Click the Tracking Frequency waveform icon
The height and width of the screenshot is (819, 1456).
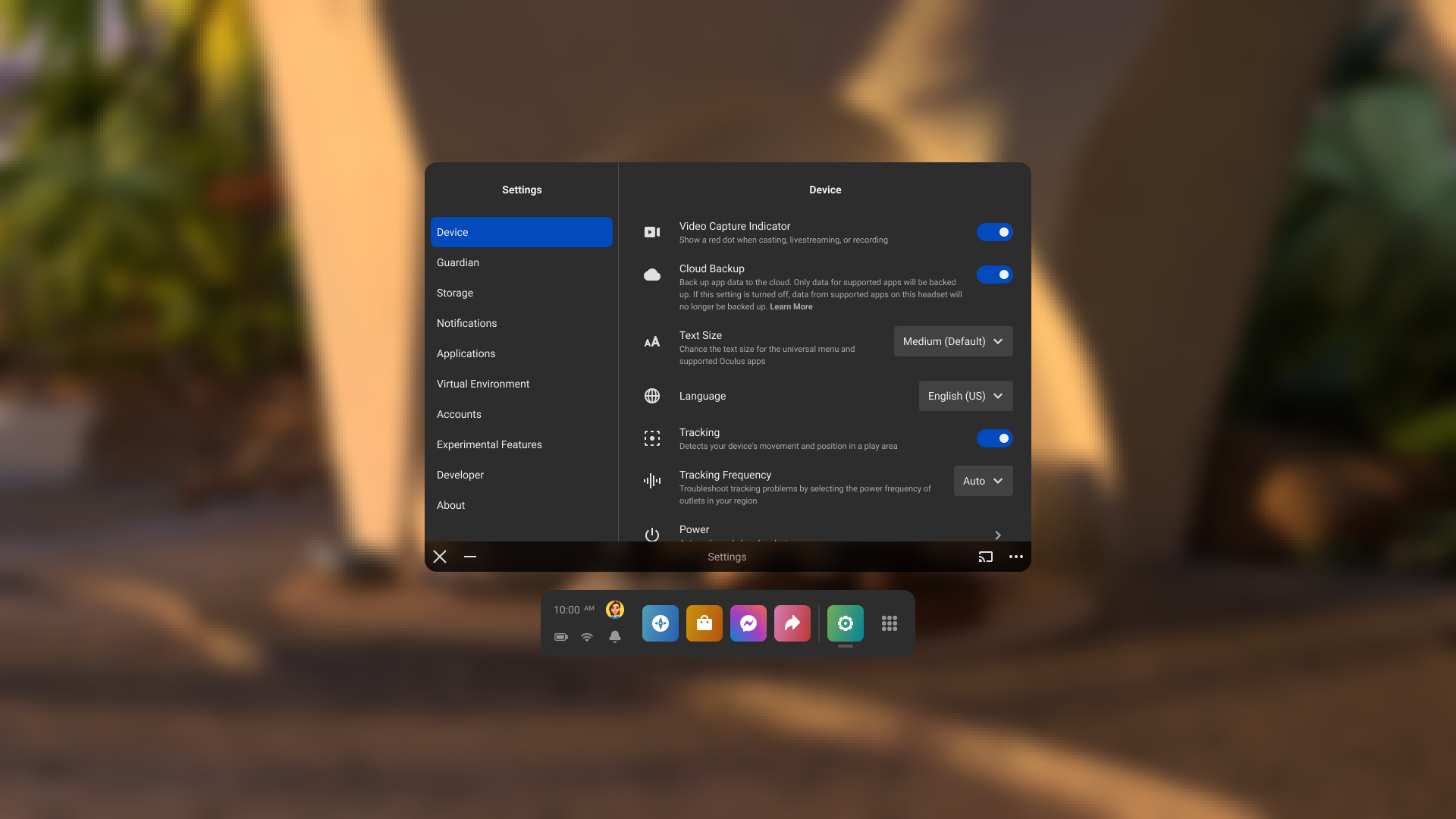point(652,481)
